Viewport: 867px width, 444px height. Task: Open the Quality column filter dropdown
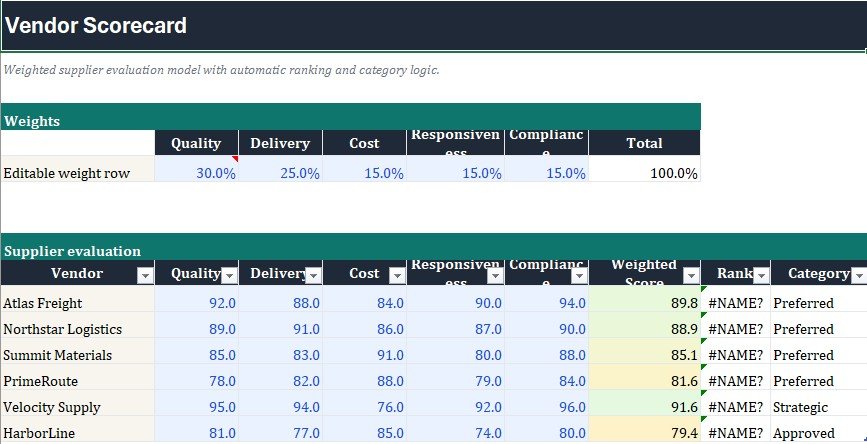[x=229, y=275]
